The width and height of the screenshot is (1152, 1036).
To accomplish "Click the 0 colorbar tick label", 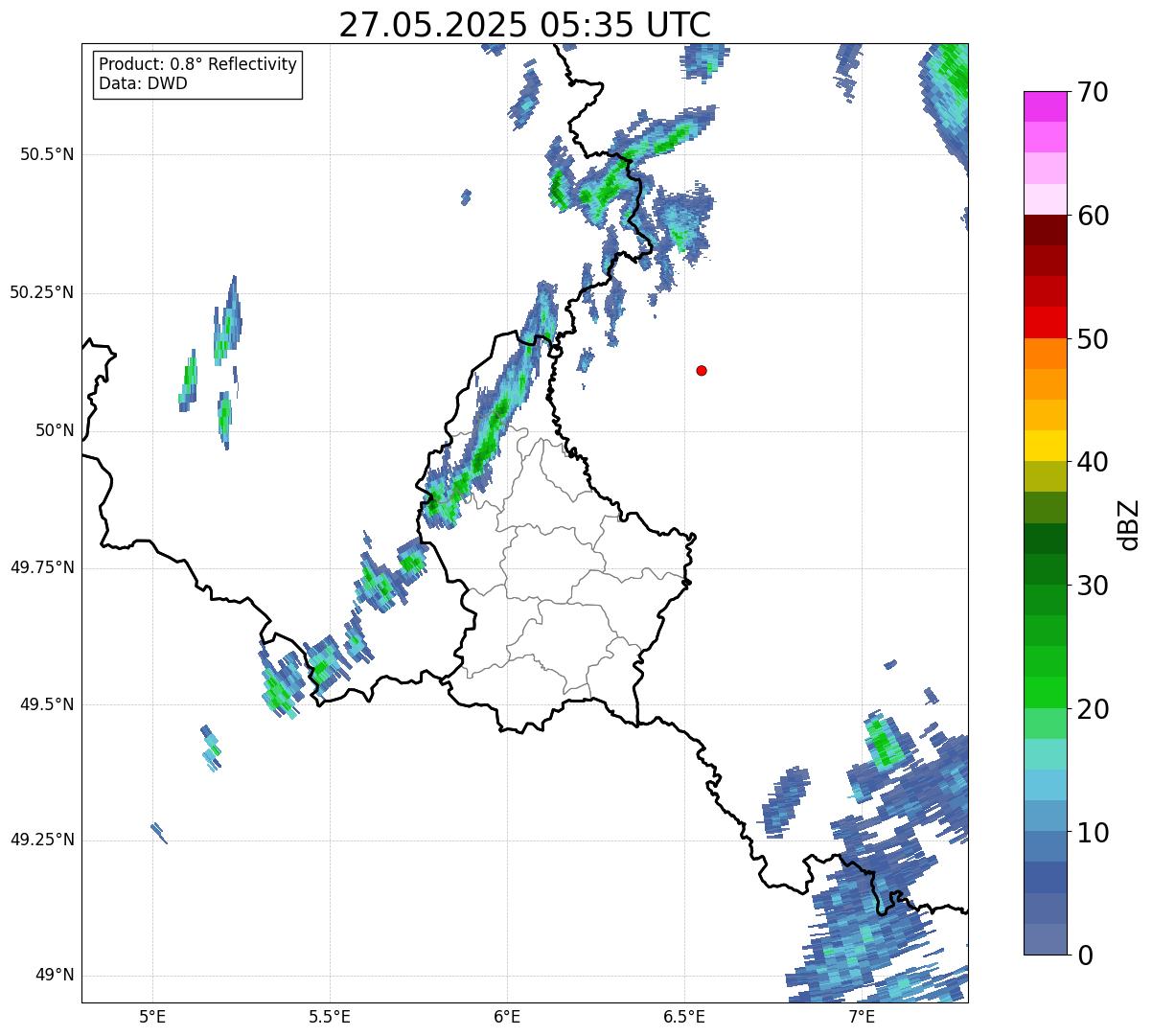I will pyautogui.click(x=1085, y=955).
